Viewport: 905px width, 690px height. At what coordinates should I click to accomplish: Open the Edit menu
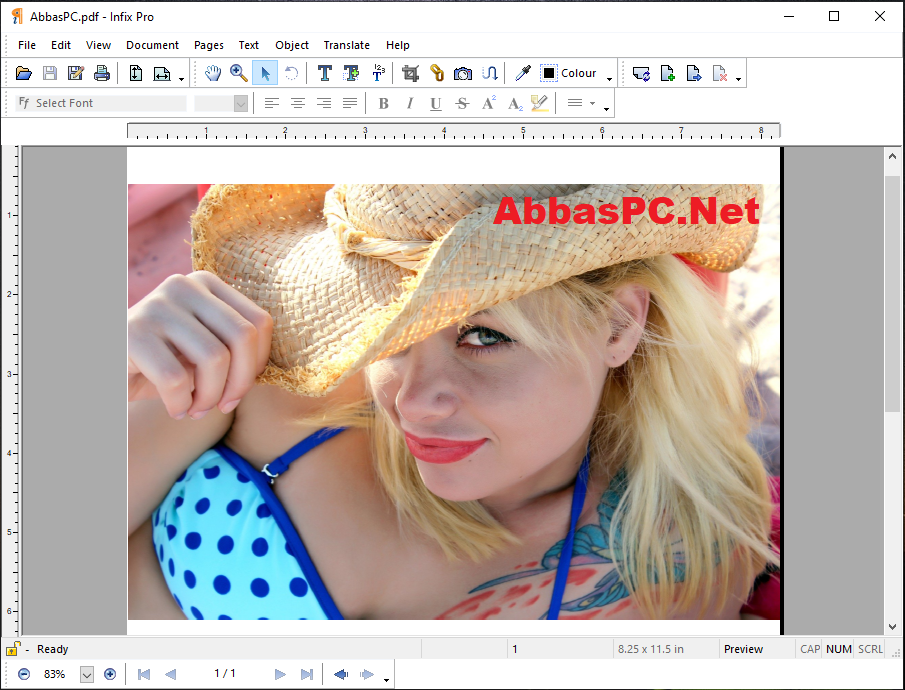[x=61, y=45]
